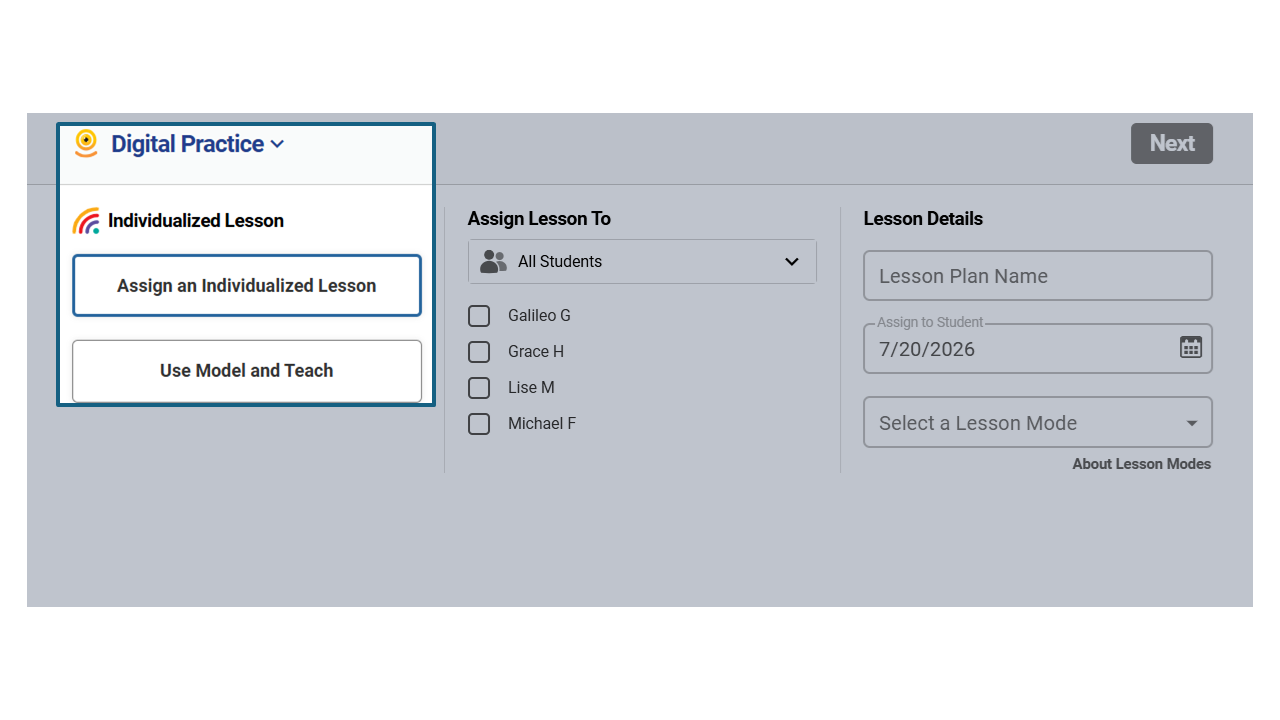Expand the All Students dropdown
1280x720 pixels.
tap(642, 261)
